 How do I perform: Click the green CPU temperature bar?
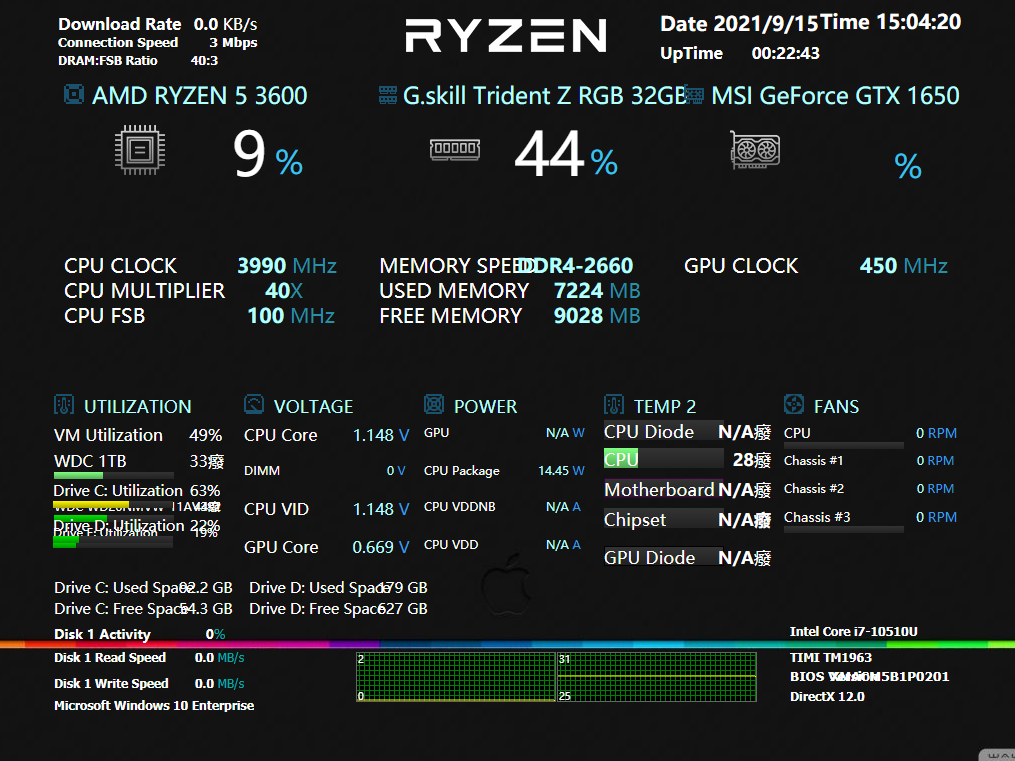click(621, 459)
